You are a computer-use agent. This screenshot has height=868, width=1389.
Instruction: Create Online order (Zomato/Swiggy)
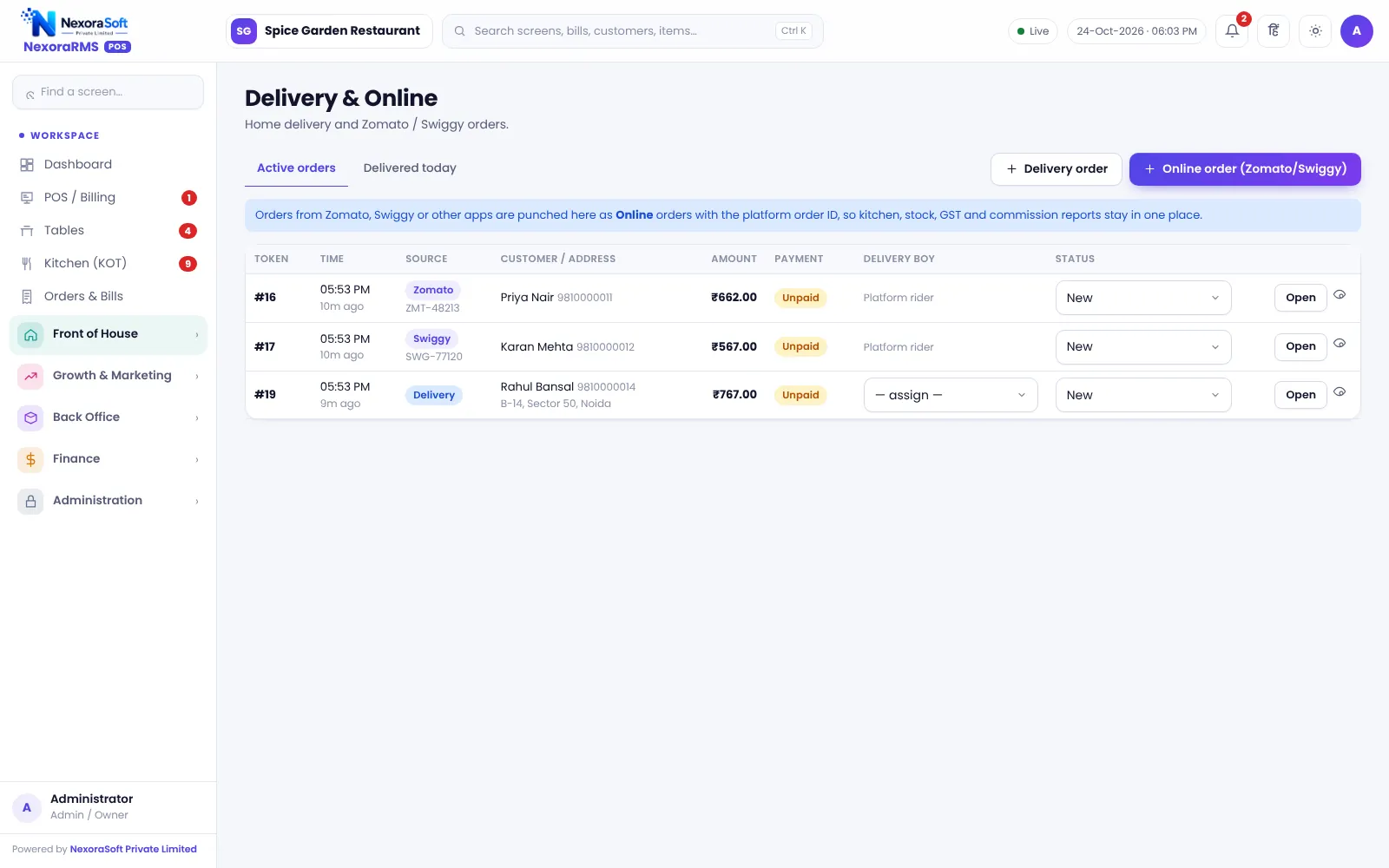click(x=1245, y=169)
